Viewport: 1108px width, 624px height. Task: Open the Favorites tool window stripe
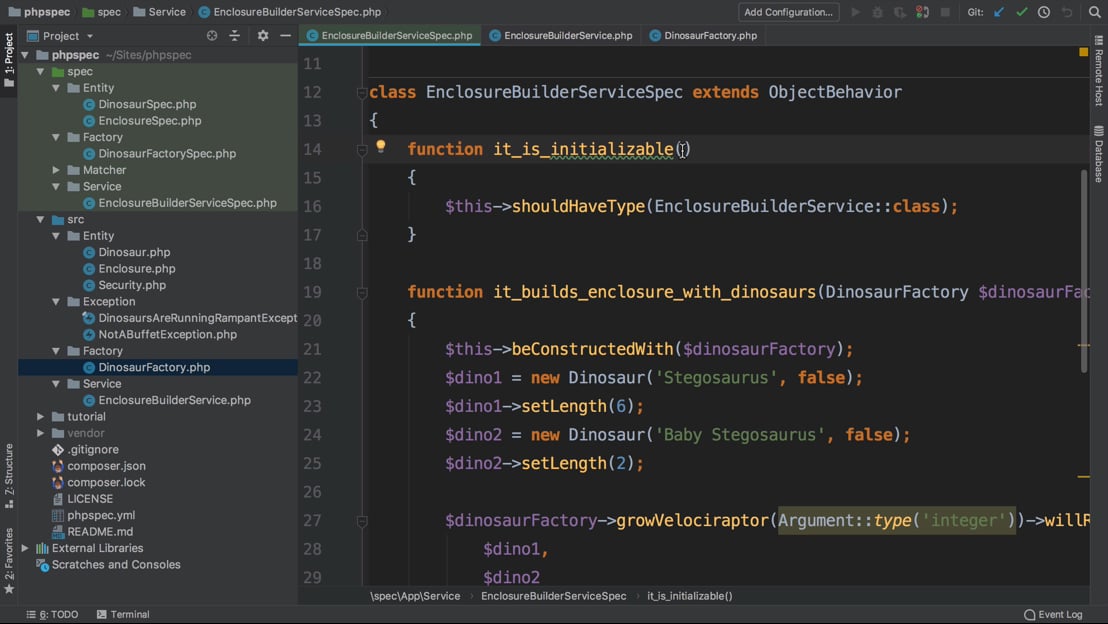8,561
